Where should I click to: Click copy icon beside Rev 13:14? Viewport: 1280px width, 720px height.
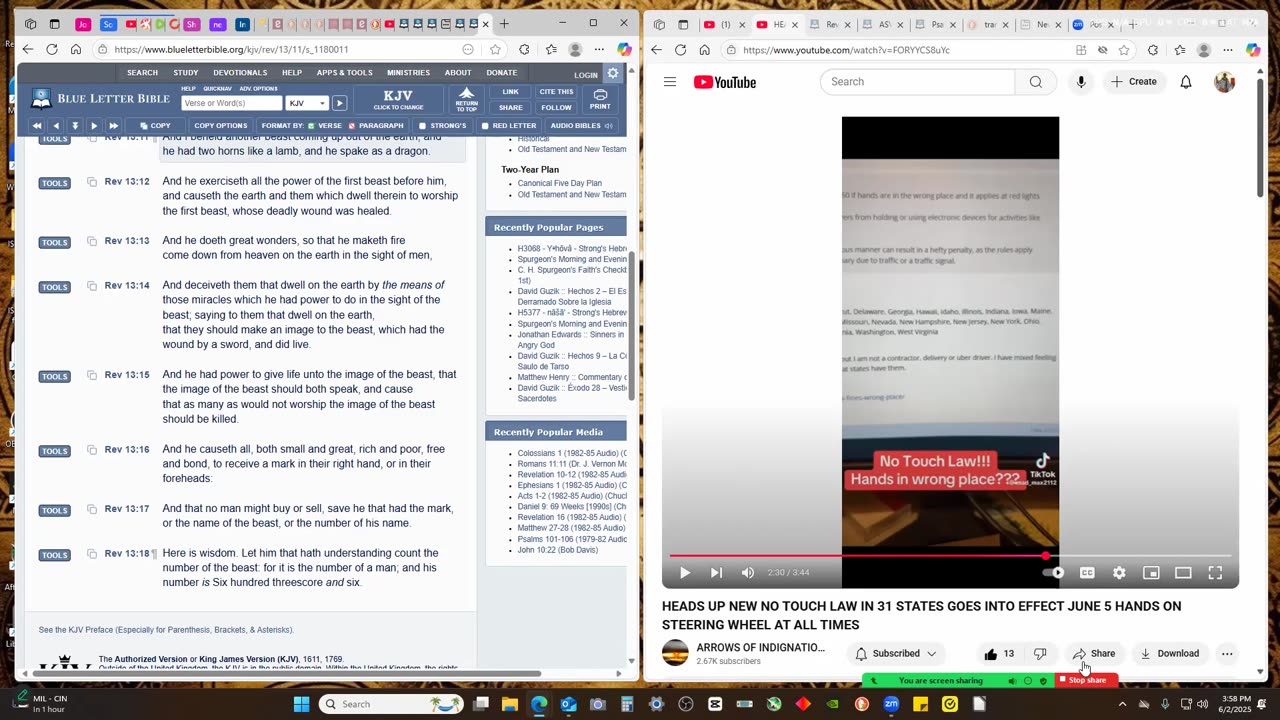click(92, 286)
